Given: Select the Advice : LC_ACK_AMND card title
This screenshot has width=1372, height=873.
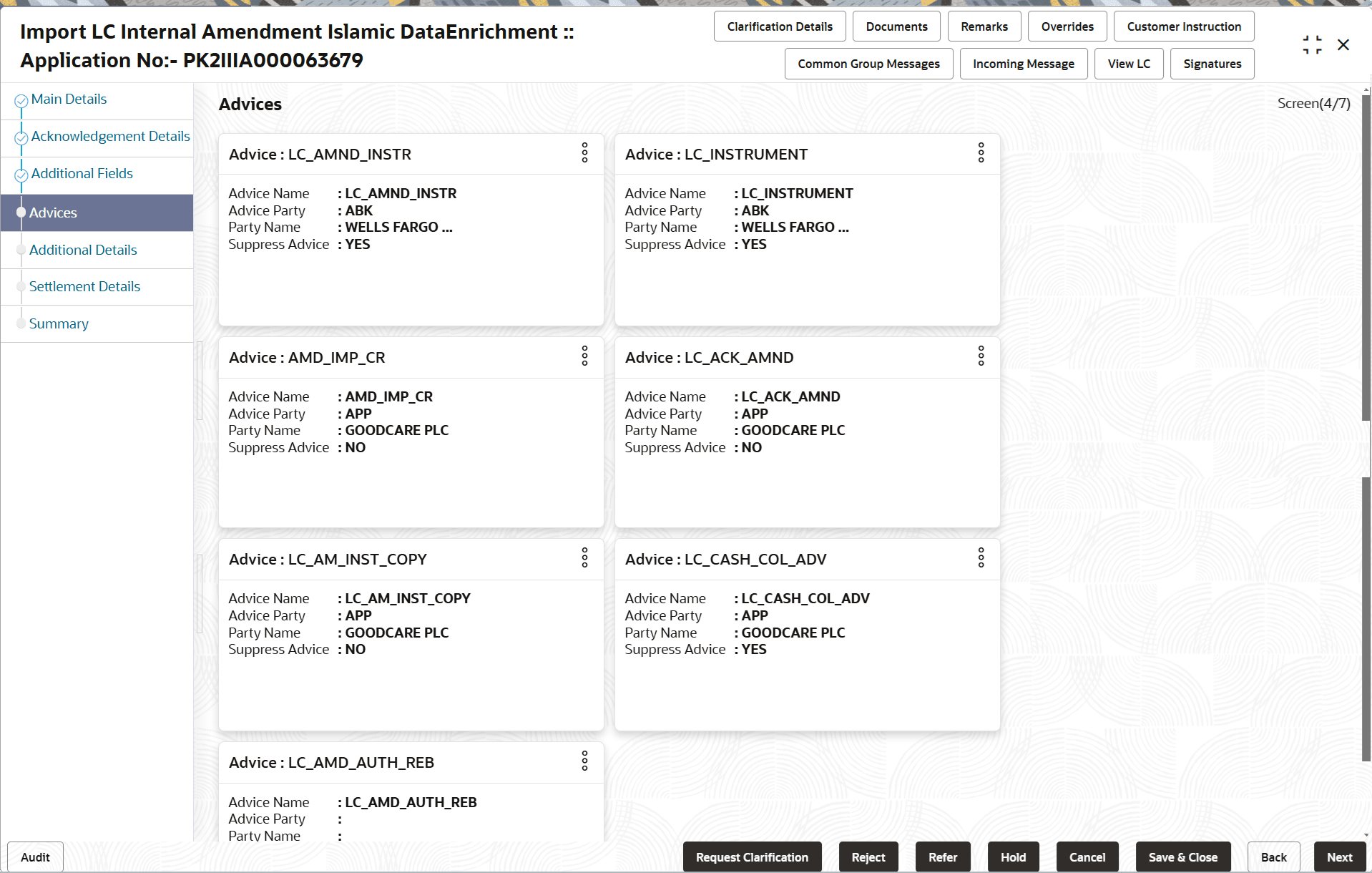Looking at the screenshot, I should coord(709,358).
